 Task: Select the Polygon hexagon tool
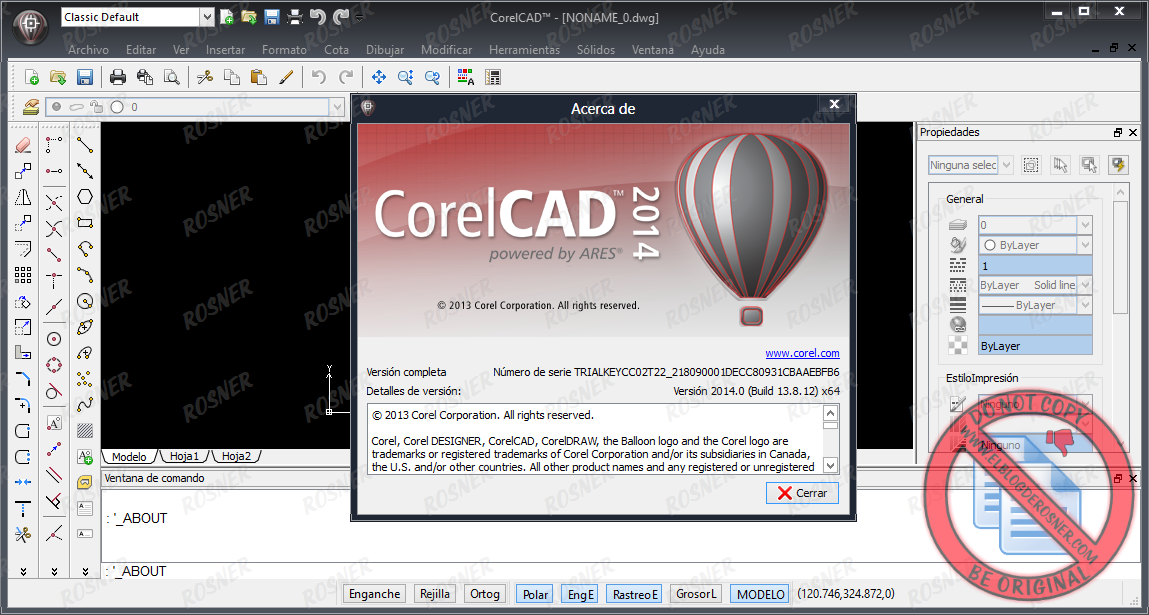point(85,196)
